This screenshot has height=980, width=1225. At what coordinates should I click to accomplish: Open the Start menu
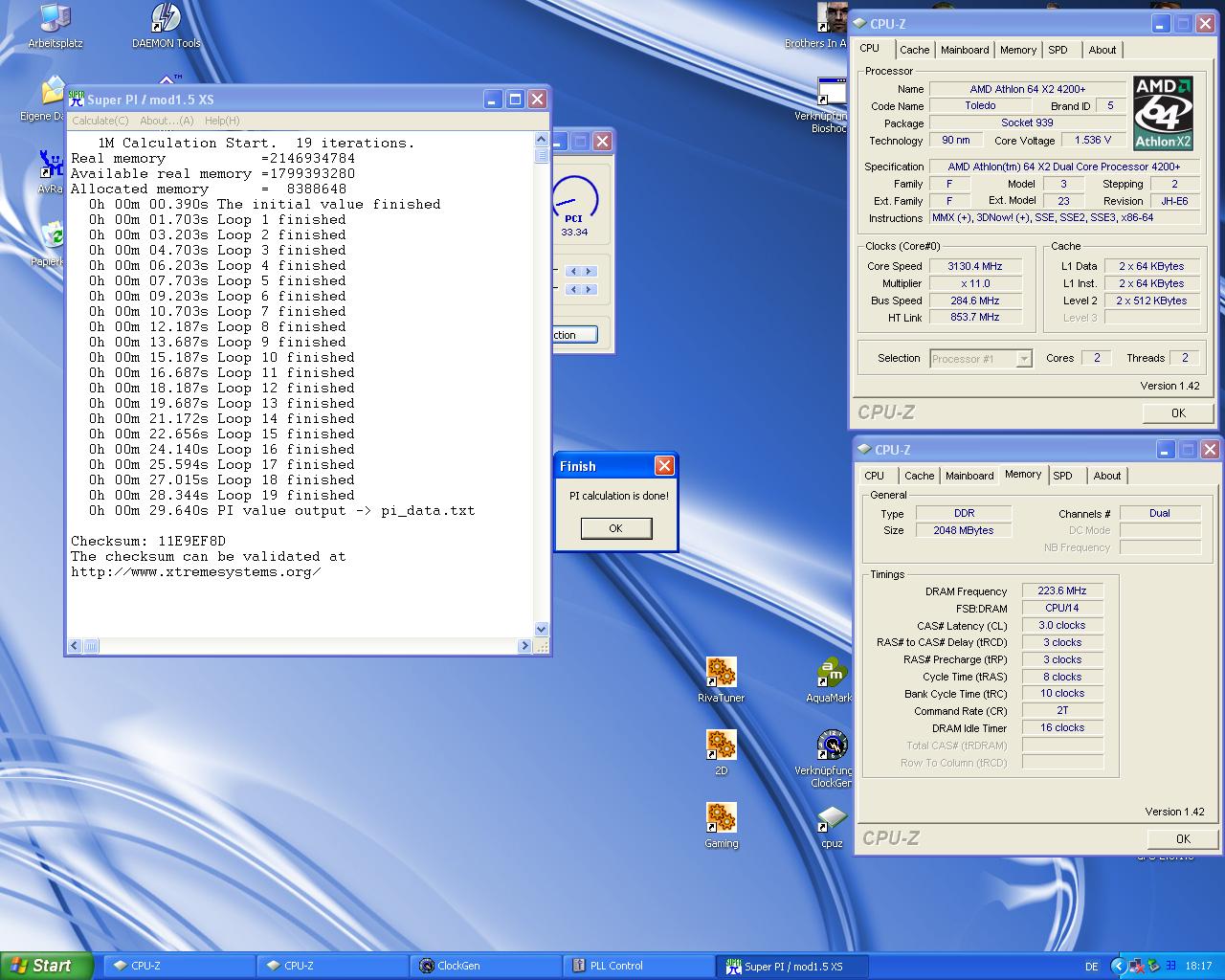47,966
